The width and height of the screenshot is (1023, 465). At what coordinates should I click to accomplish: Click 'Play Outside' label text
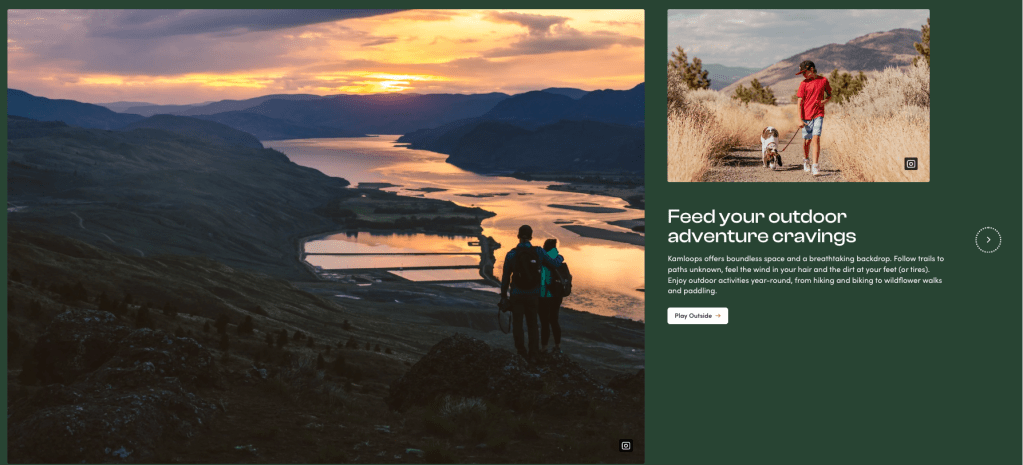point(693,316)
